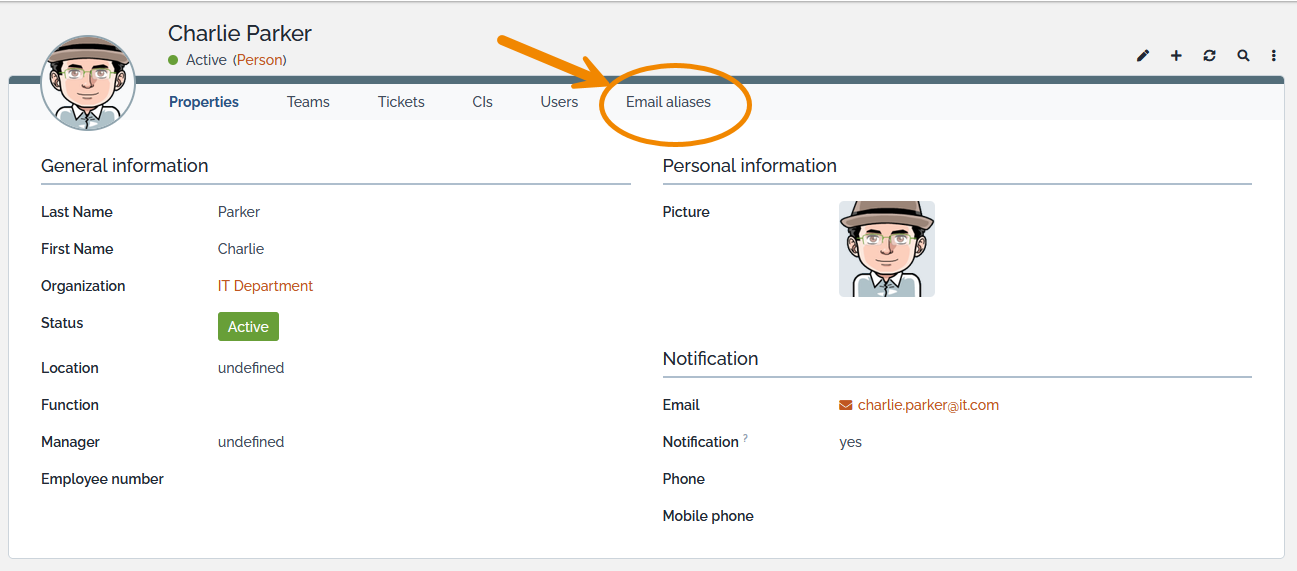Image resolution: width=1297 pixels, height=571 pixels.
Task: Click the Person class link in header
Action: pyautogui.click(x=260, y=60)
